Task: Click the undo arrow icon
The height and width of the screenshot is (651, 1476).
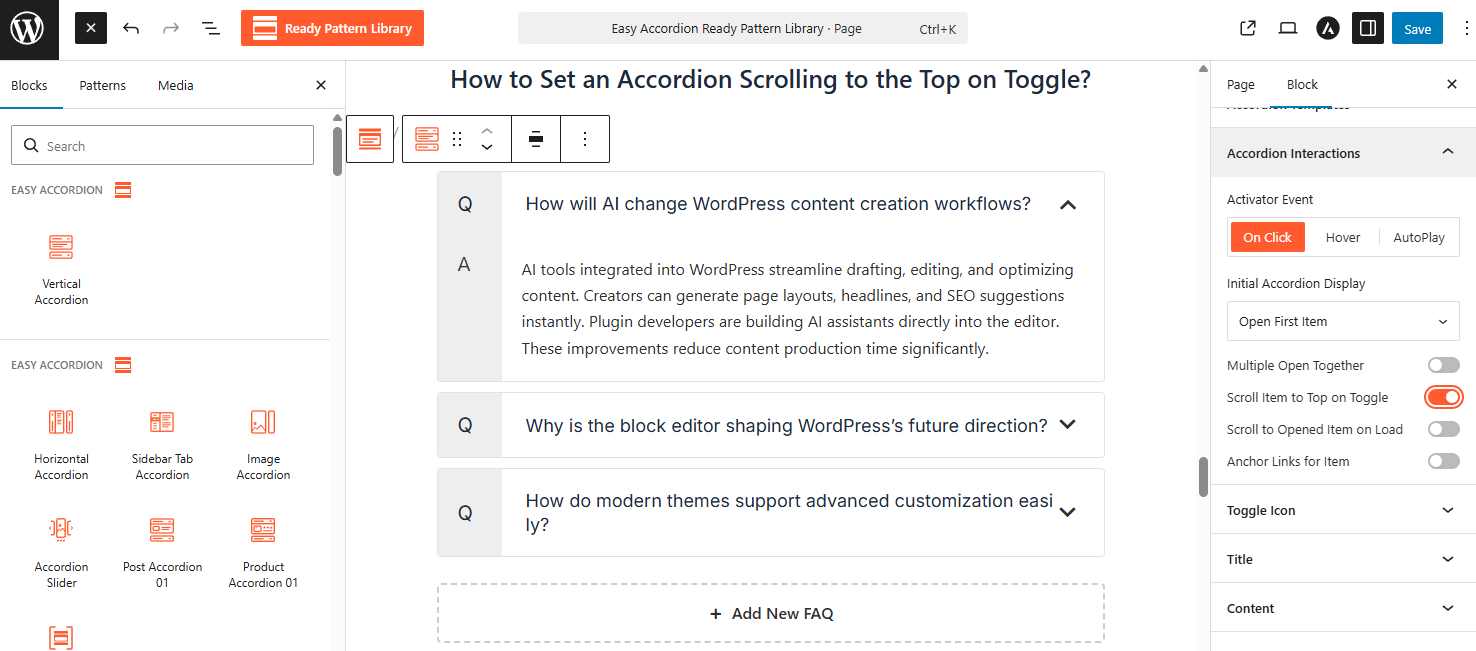Action: [x=131, y=28]
